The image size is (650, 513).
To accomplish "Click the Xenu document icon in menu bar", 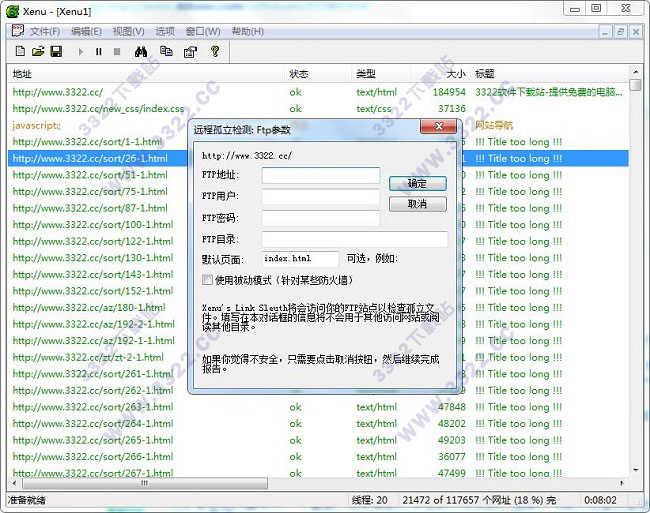I will 18,31.
